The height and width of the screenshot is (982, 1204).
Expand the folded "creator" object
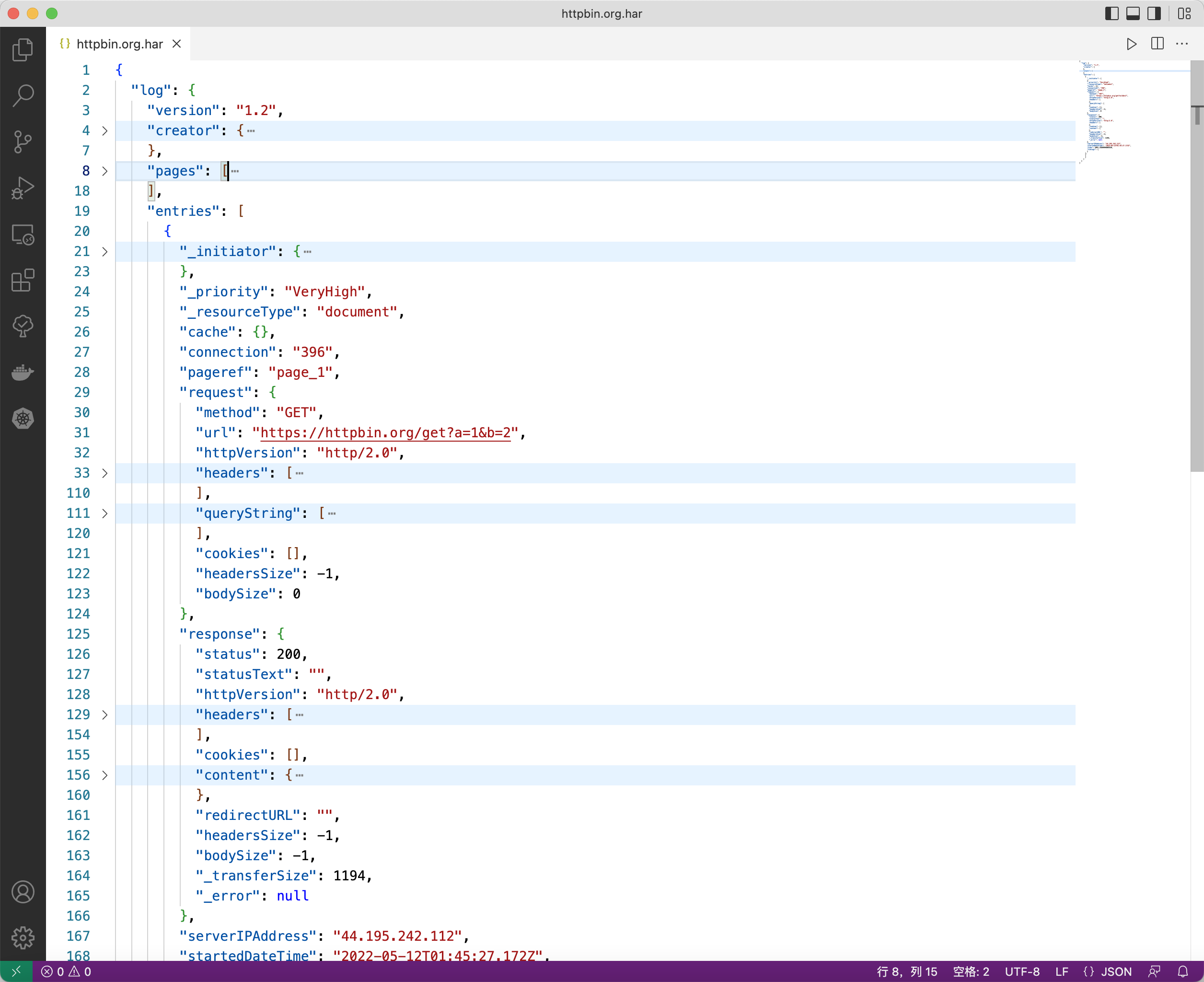[x=104, y=131]
